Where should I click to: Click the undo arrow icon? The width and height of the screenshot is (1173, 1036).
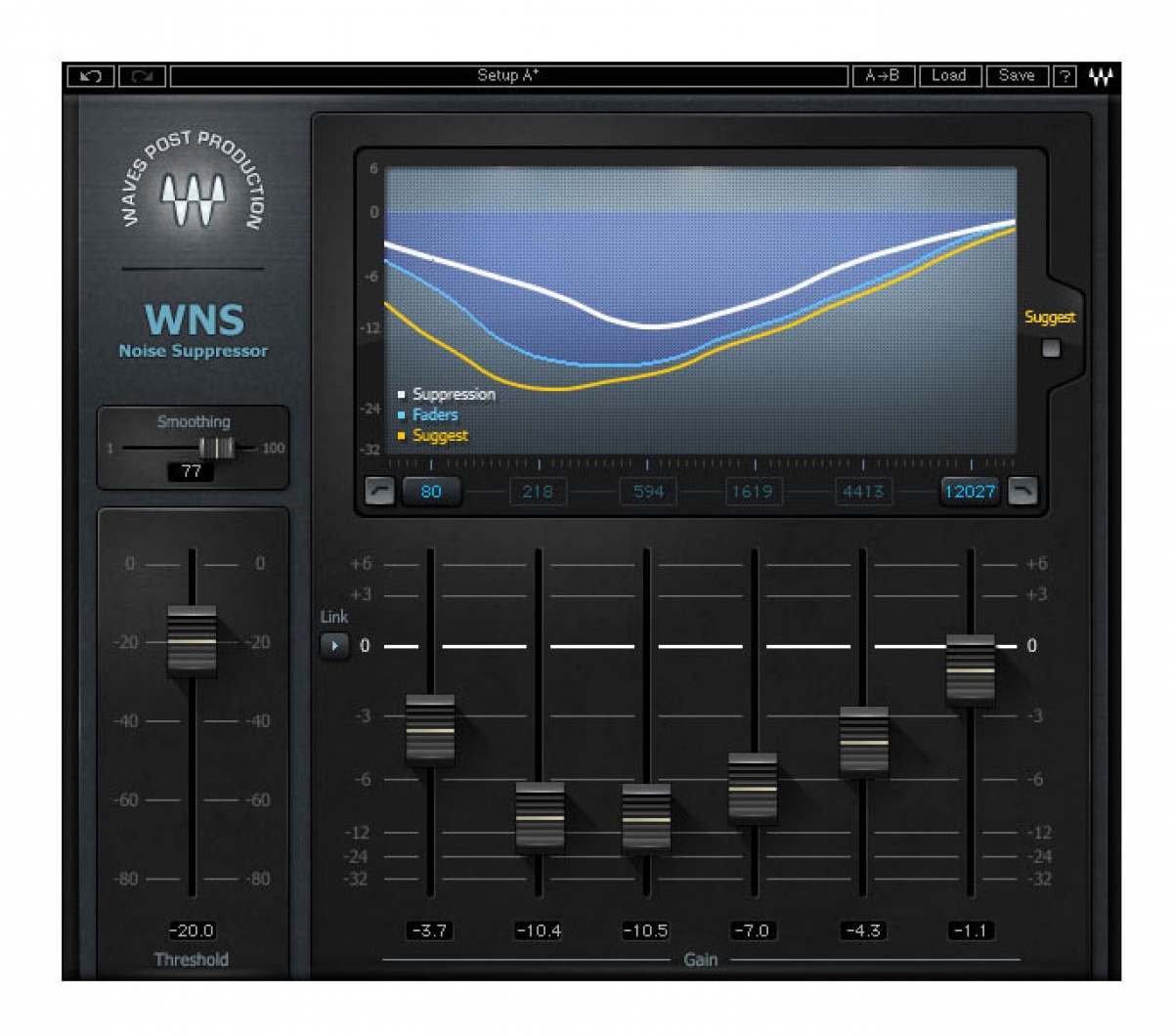pyautogui.click(x=91, y=75)
